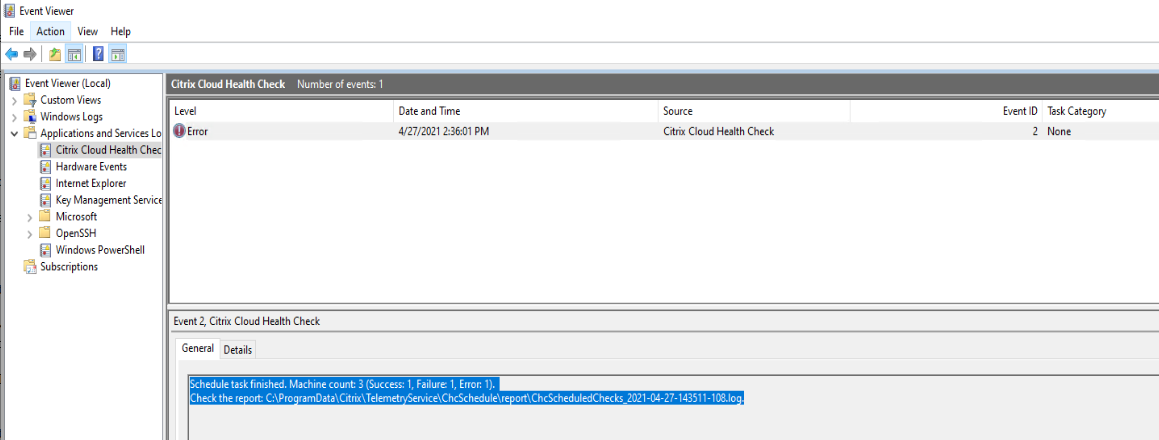Image resolution: width=1159 pixels, height=440 pixels.
Task: Click the Error text in Level column
Action: click(x=198, y=132)
